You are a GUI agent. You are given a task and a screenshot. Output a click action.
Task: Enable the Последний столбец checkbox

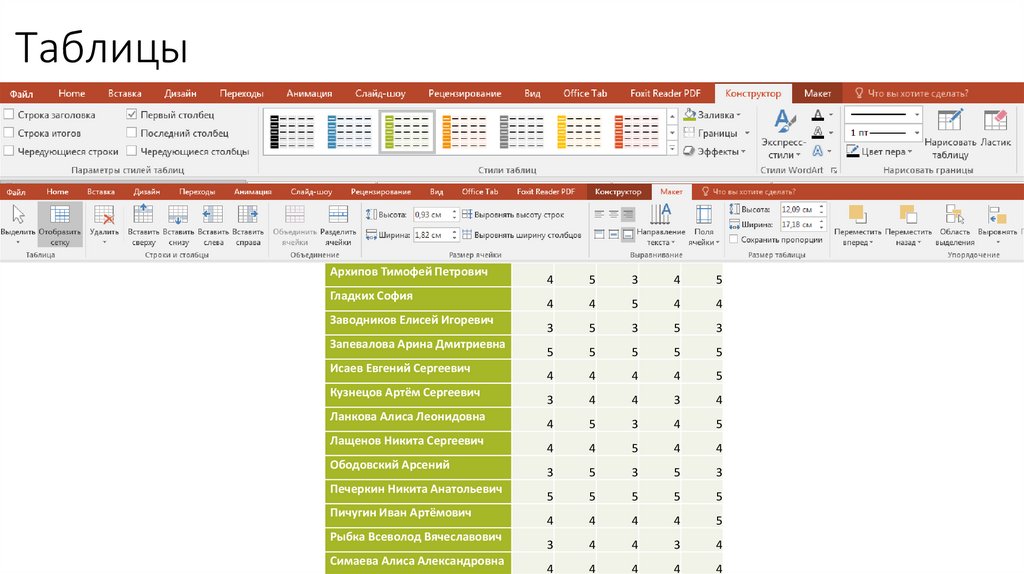click(131, 133)
